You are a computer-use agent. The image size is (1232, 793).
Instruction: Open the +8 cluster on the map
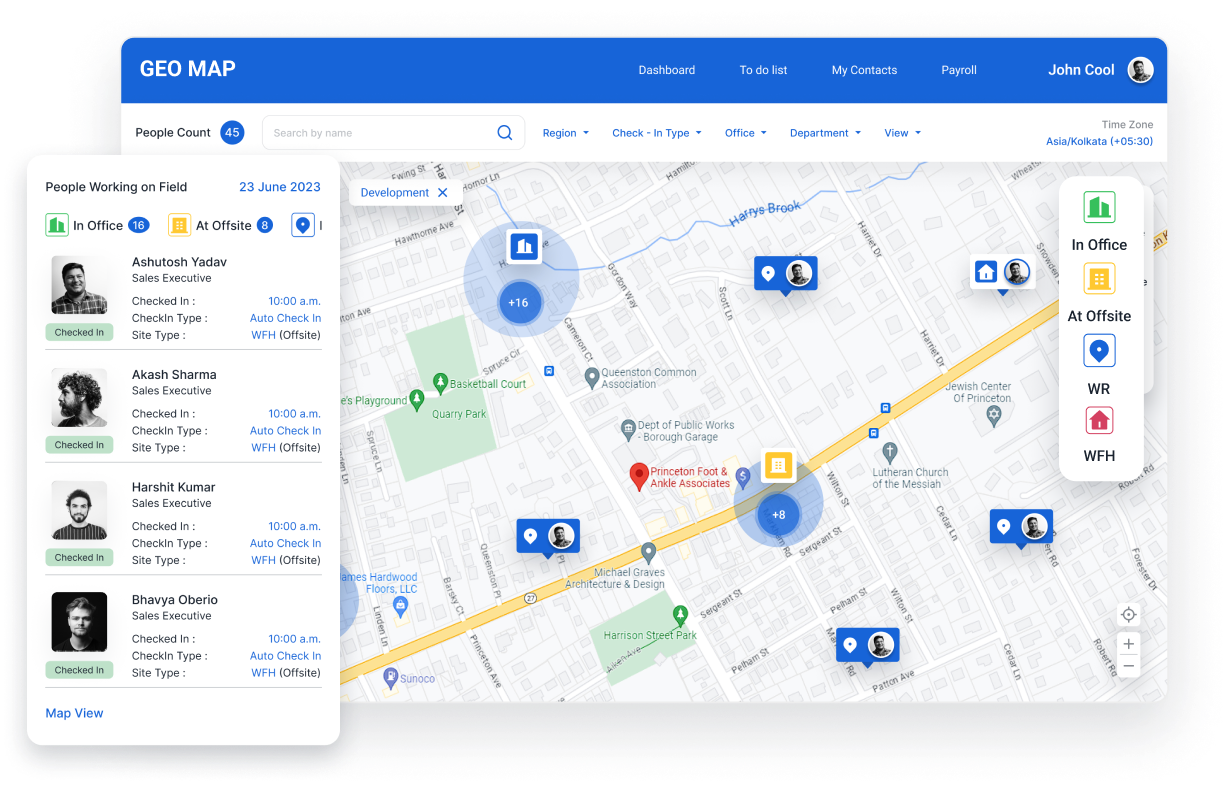[x=778, y=515]
